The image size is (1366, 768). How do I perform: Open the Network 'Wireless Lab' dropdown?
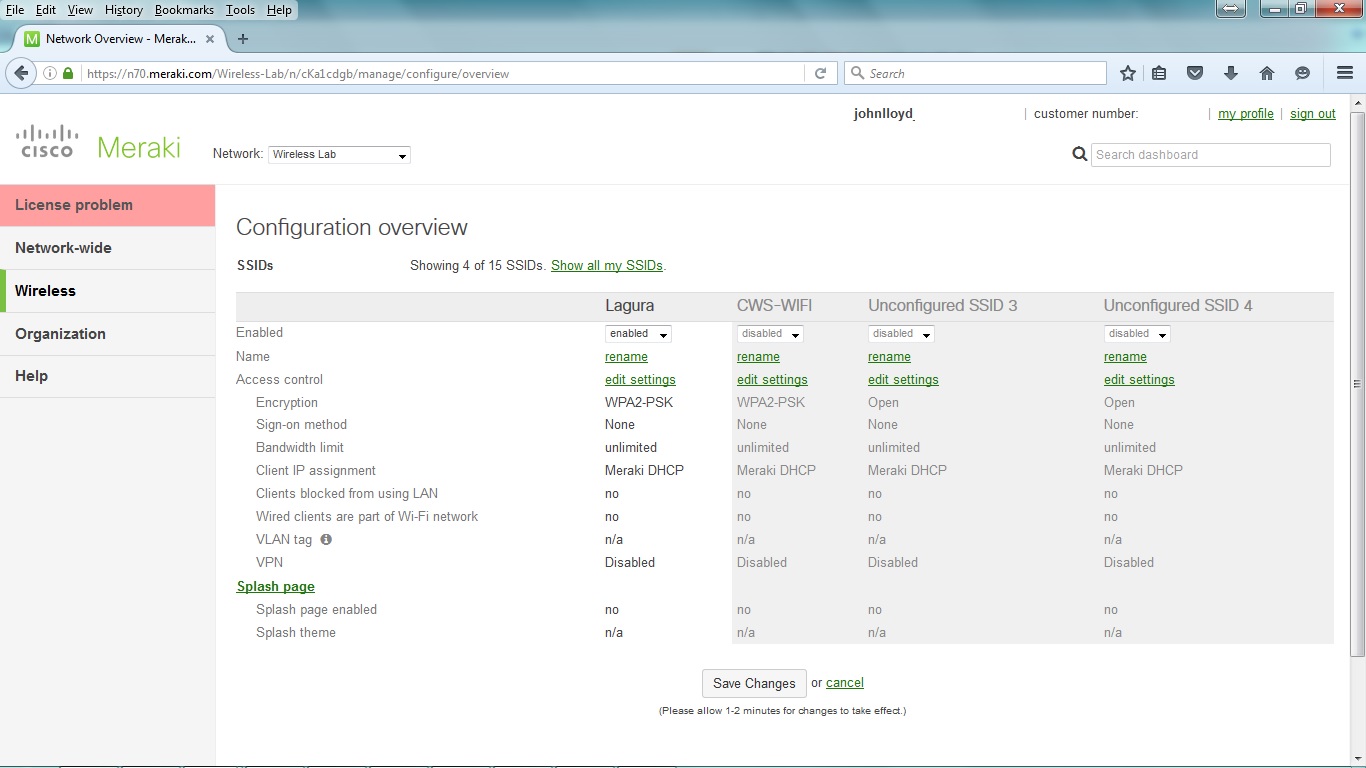coord(338,154)
